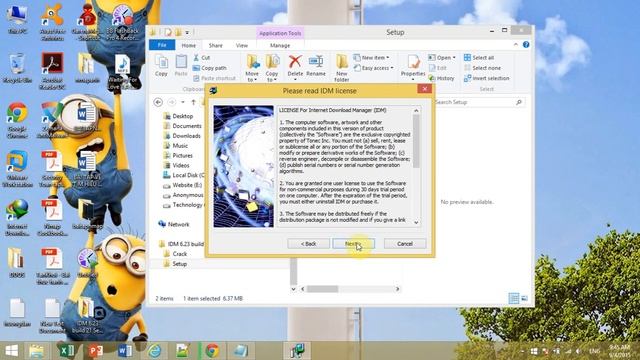Select the Internet Download Manager desktop shortcut
Image resolution: width=640 pixels, height=360 pixels.
point(17,218)
